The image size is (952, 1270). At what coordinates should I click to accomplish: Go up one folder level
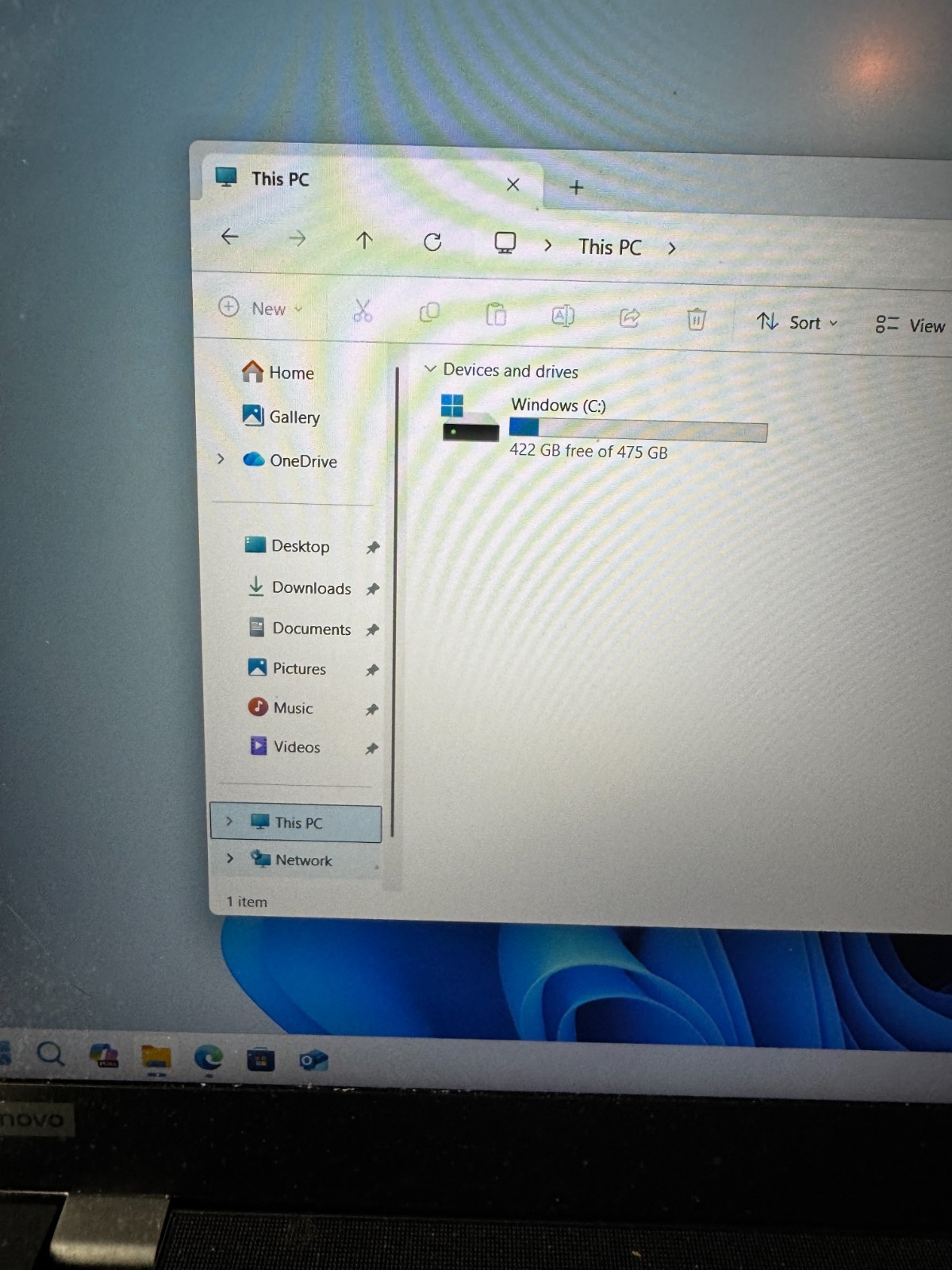[364, 241]
